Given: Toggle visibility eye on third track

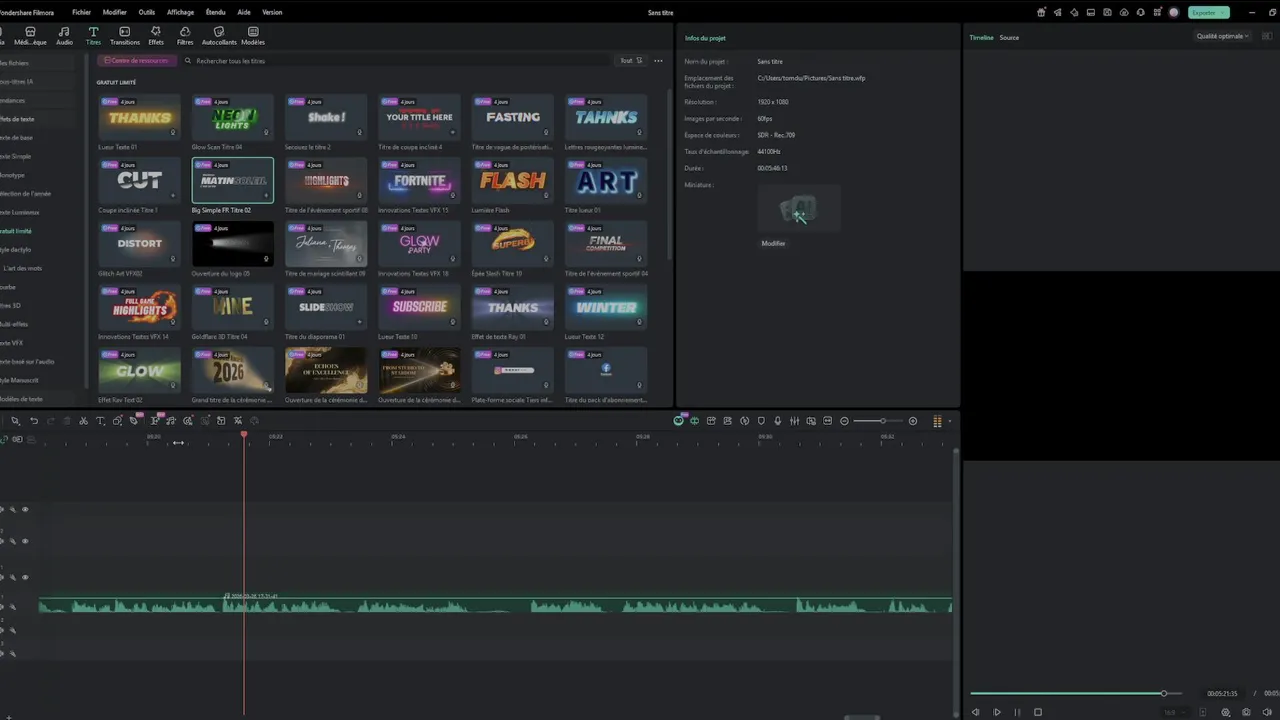Looking at the screenshot, I should point(25,577).
